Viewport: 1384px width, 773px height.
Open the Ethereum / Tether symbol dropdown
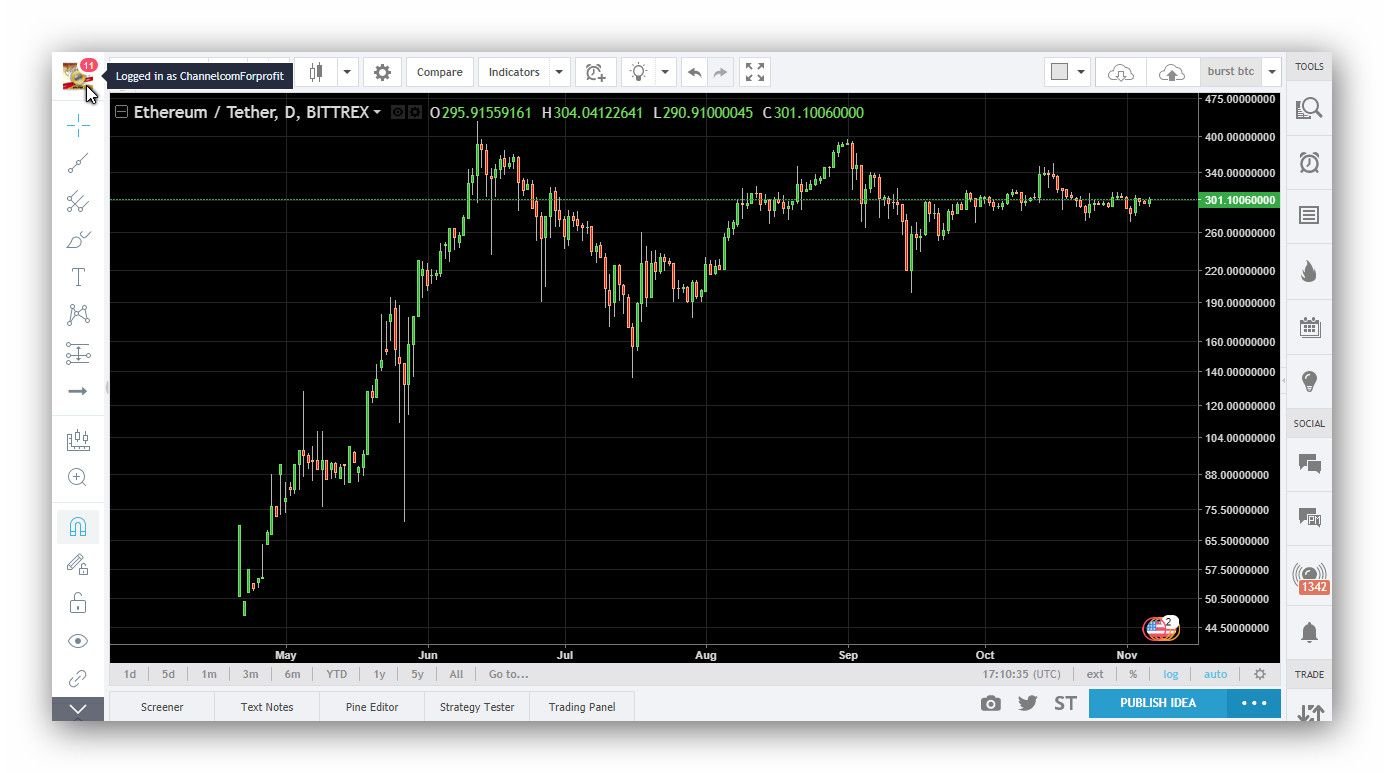377,113
